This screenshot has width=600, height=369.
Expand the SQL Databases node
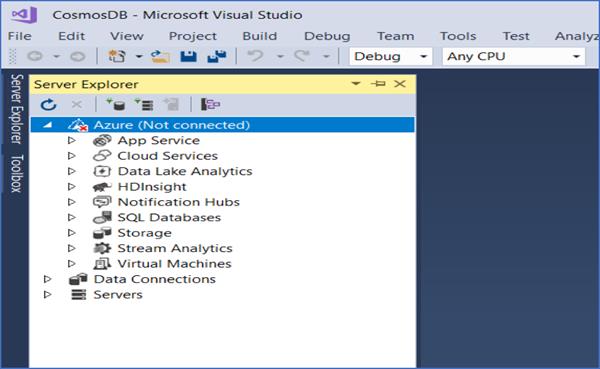pyautogui.click(x=71, y=217)
